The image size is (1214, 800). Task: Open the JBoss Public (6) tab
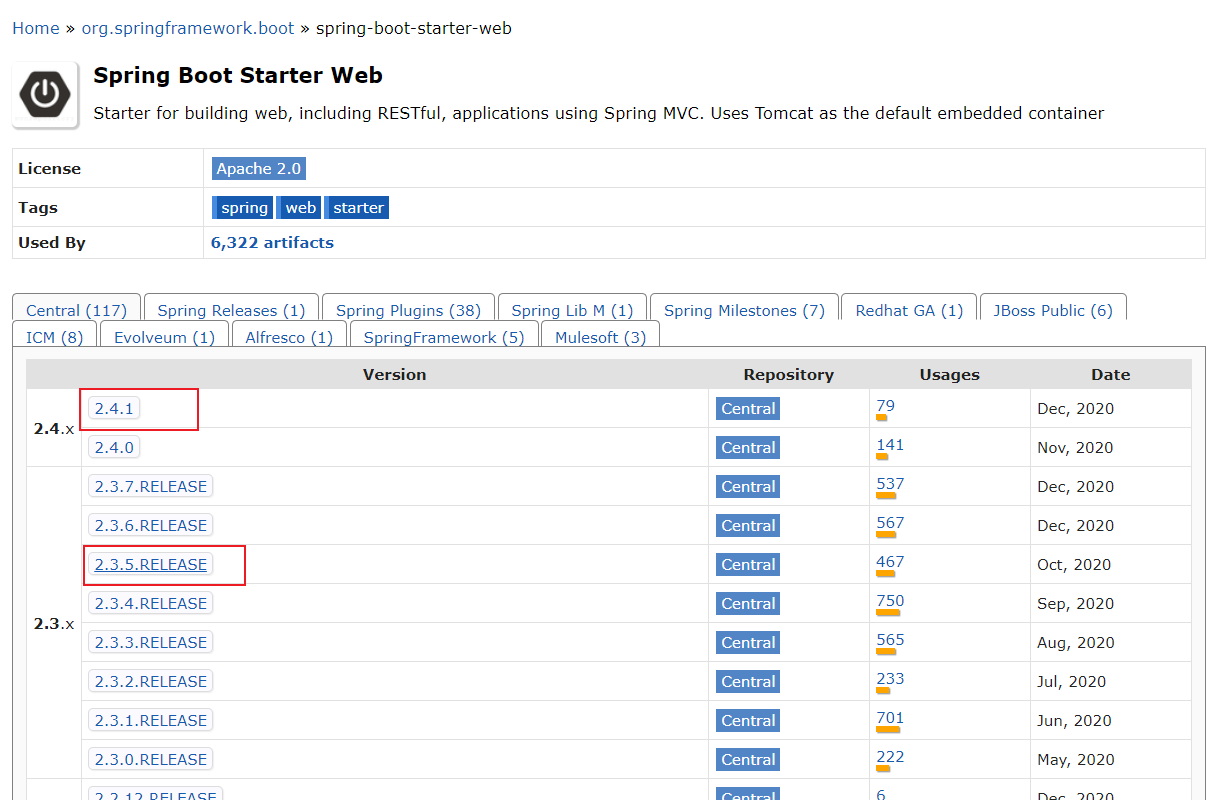pyautogui.click(x=1053, y=311)
